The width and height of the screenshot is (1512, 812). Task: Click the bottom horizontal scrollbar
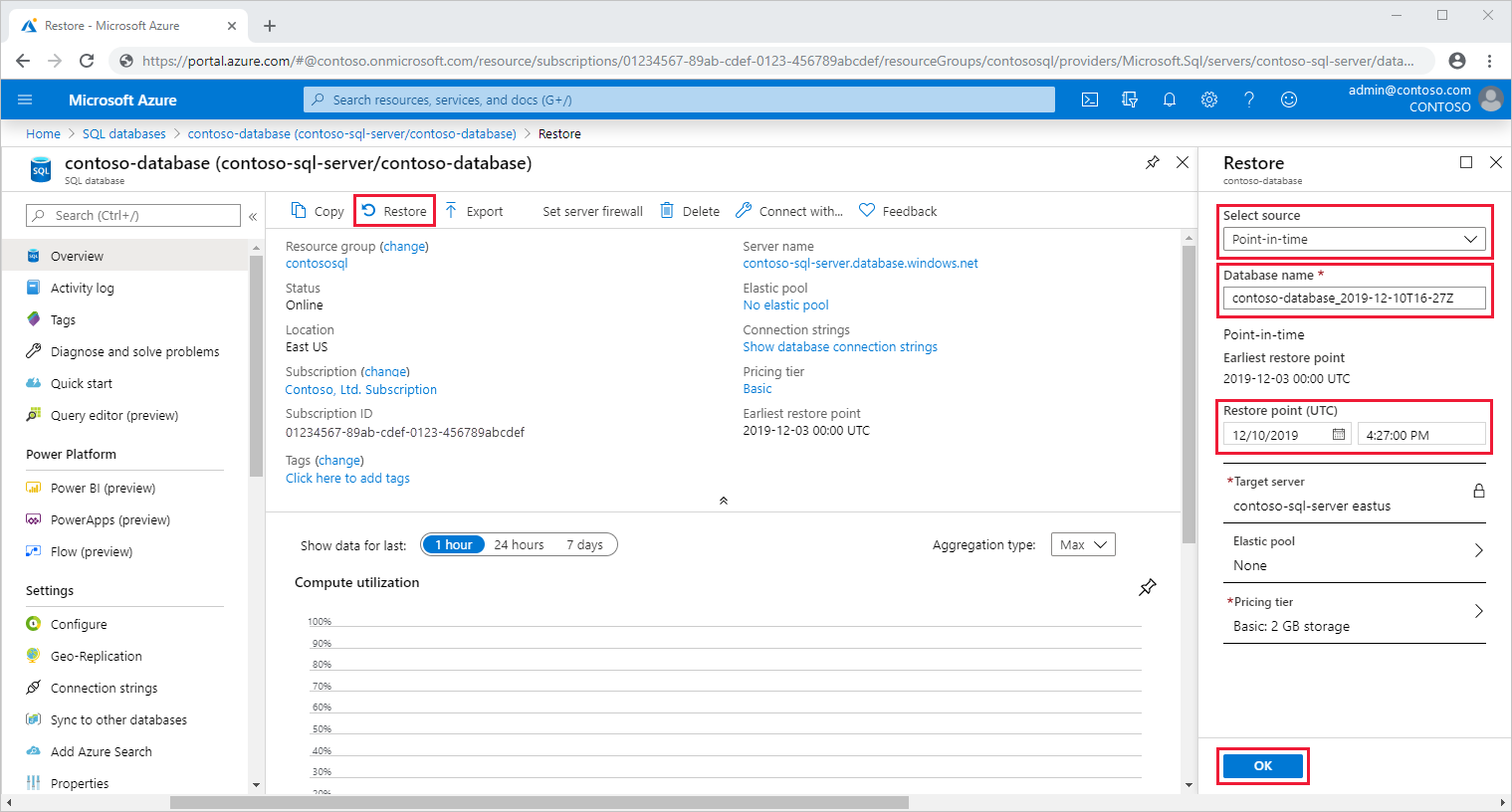(539, 802)
